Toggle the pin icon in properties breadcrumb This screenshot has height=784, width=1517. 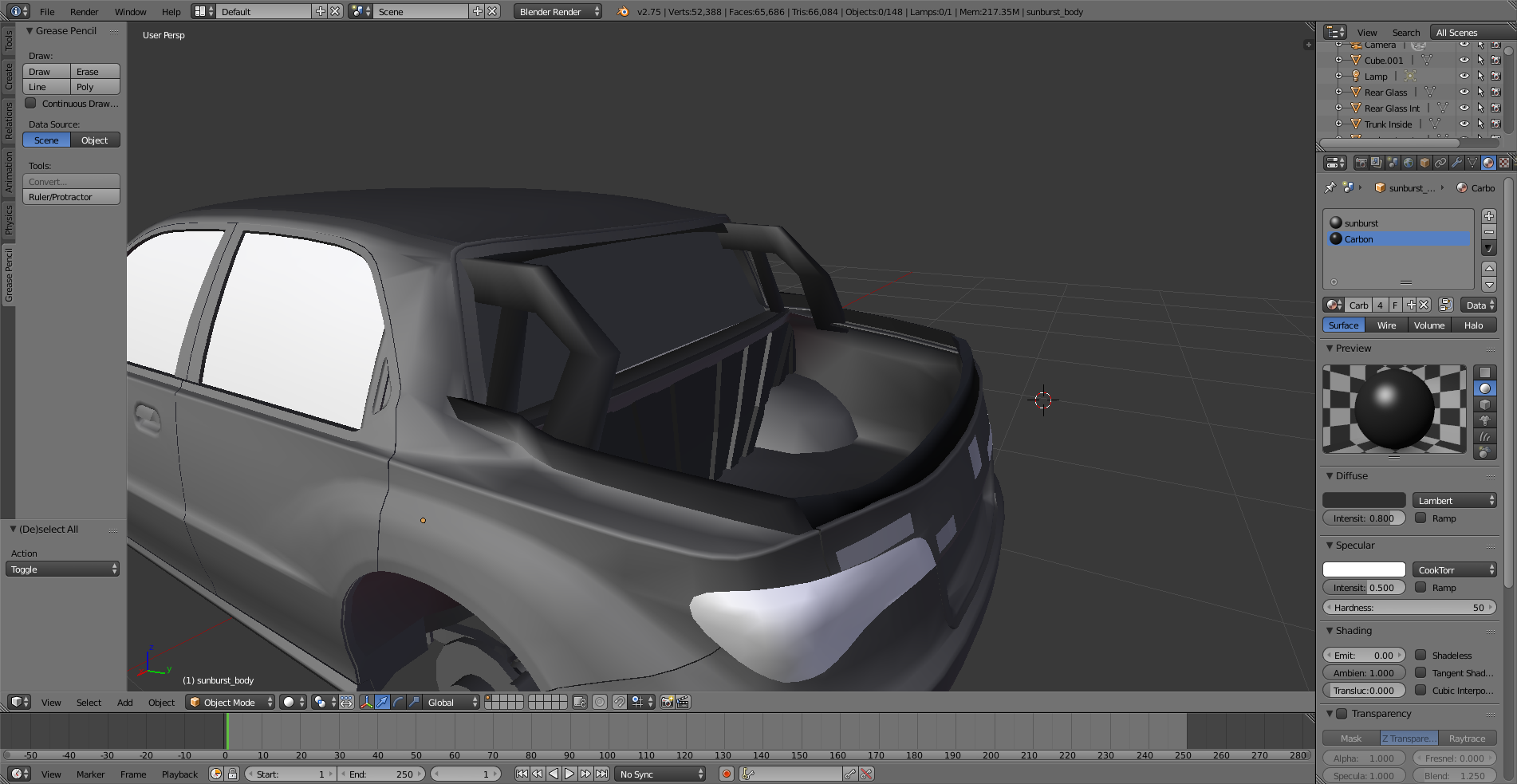[x=1330, y=188]
